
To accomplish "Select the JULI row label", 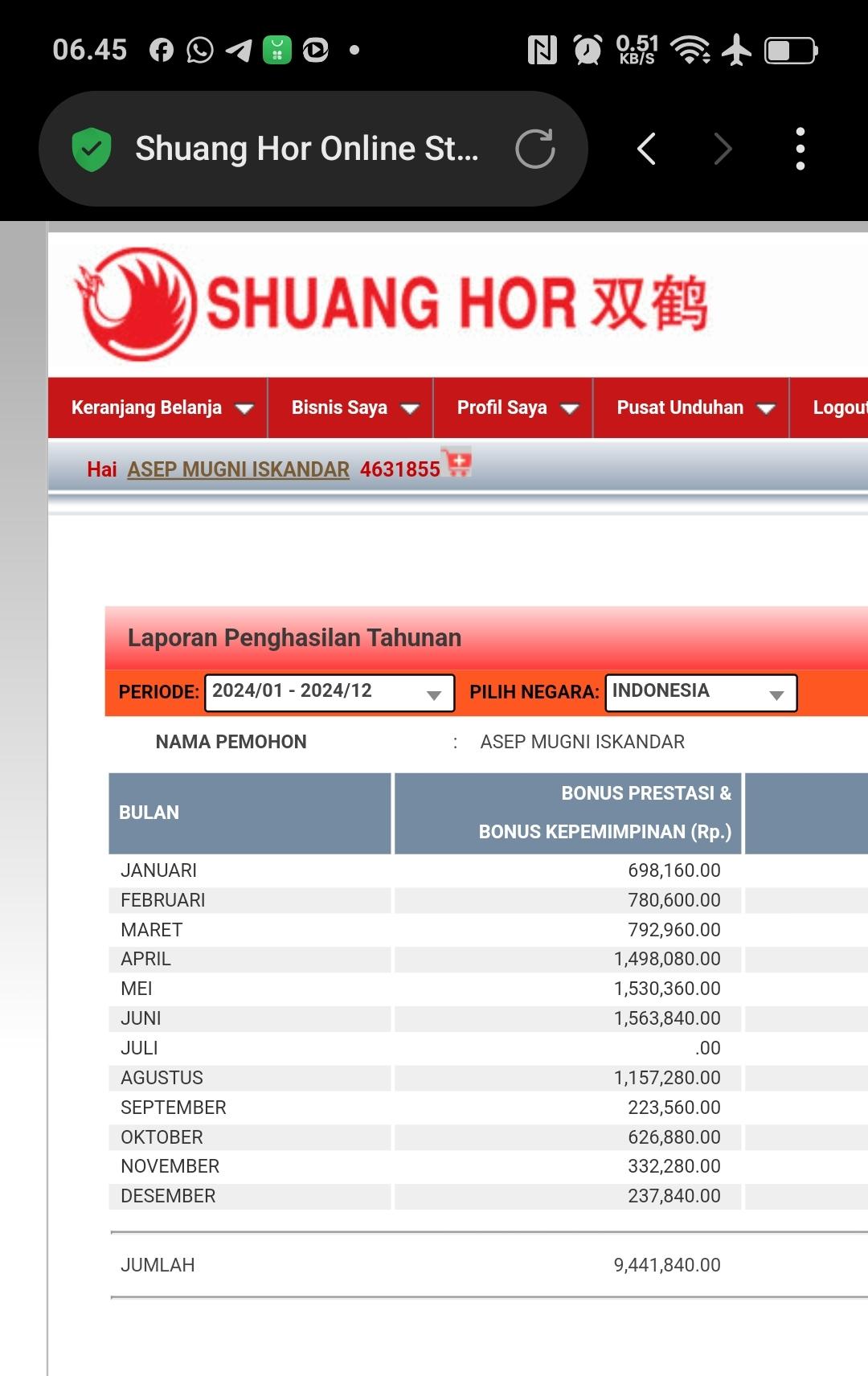I will (139, 1048).
